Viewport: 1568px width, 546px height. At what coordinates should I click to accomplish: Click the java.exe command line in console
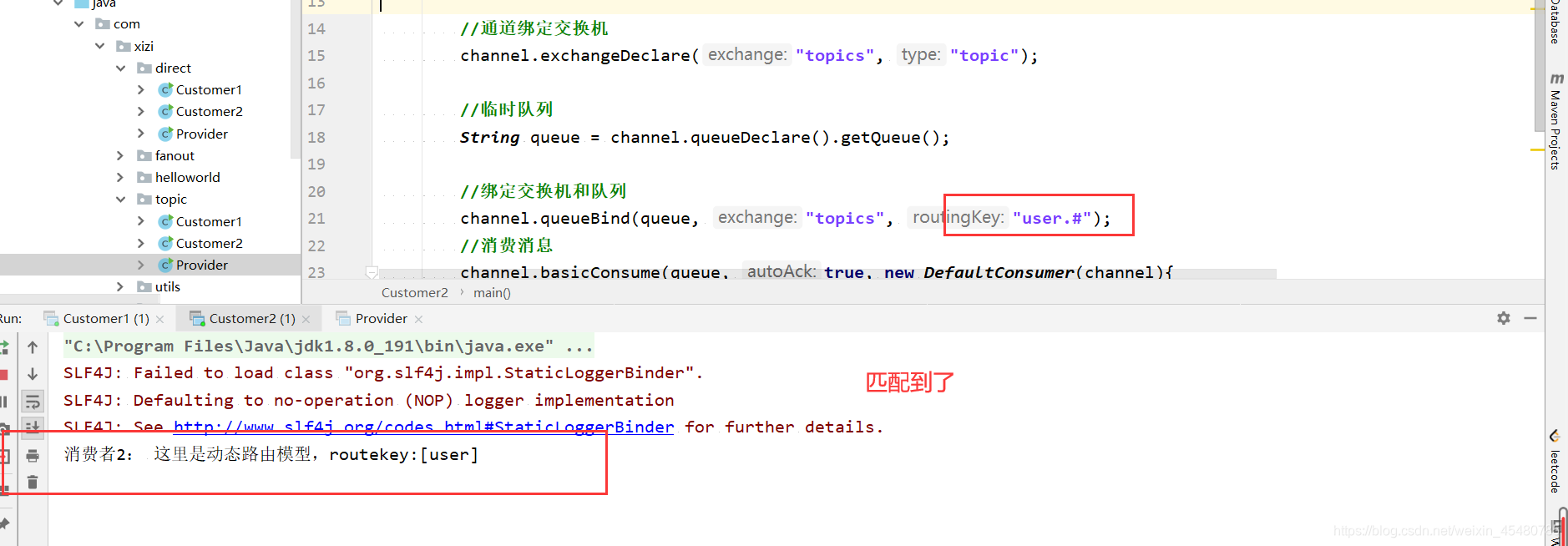pyautogui.click(x=328, y=346)
